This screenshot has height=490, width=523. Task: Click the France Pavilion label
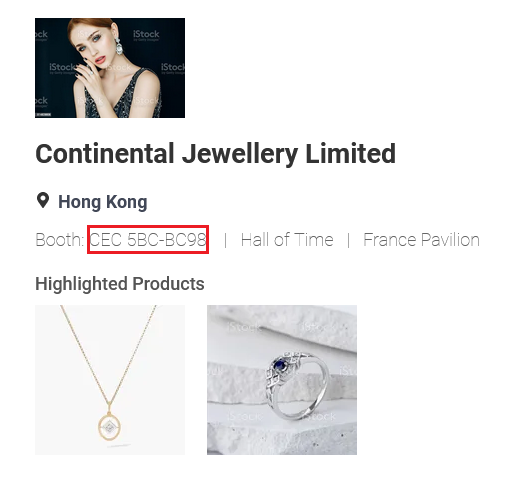point(421,240)
